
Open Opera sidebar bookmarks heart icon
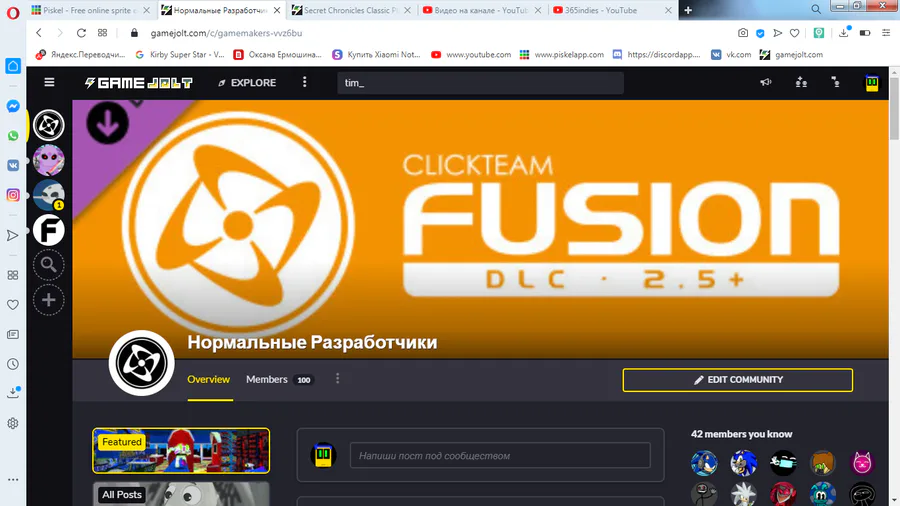coord(13,305)
